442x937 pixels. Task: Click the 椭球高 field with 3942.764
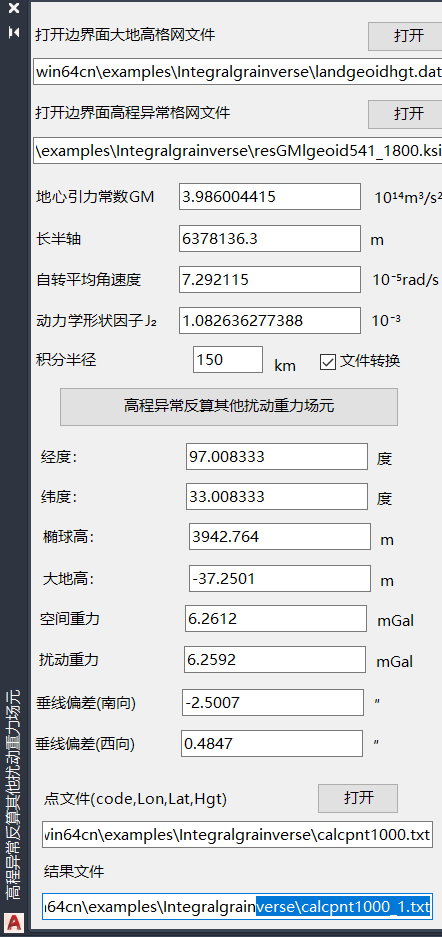point(280,537)
